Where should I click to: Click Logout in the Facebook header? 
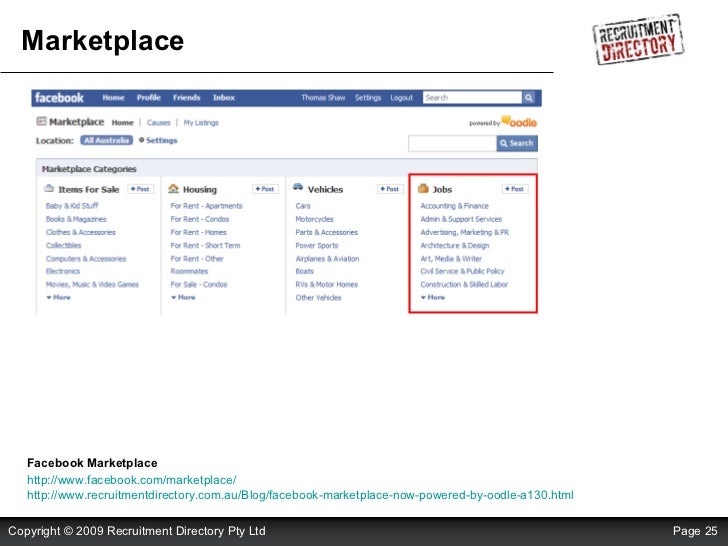coord(402,98)
